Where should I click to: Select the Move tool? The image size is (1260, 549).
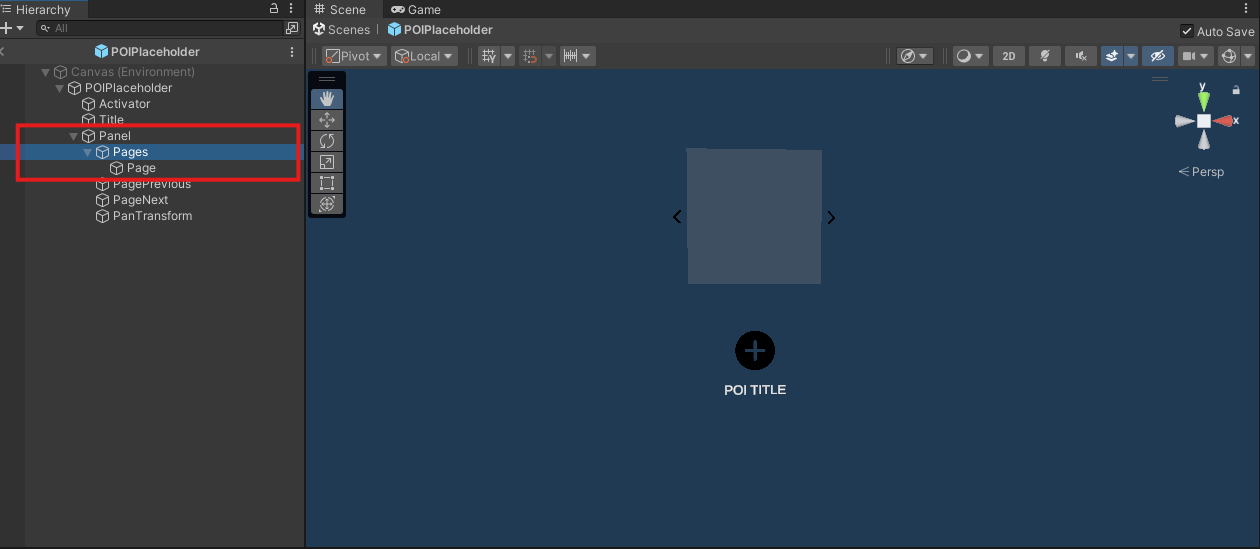pyautogui.click(x=327, y=120)
